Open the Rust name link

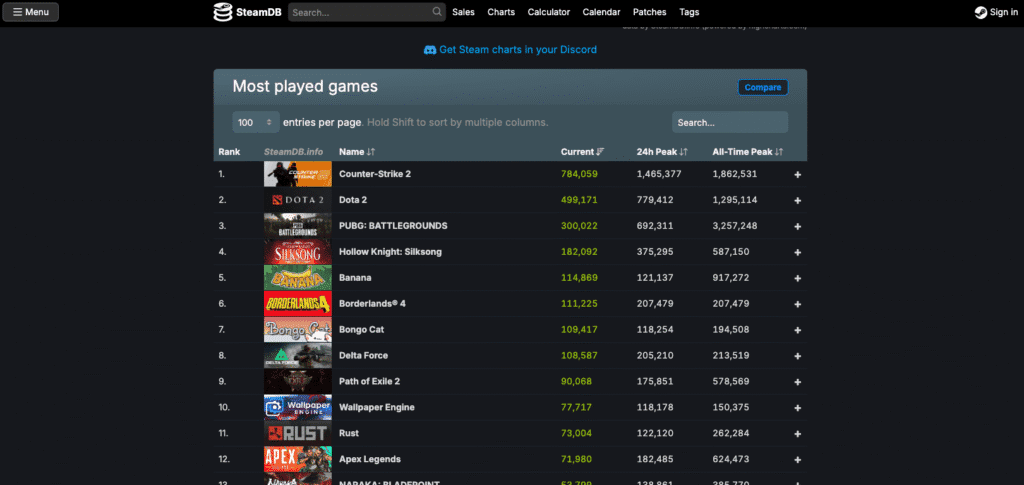tap(349, 433)
